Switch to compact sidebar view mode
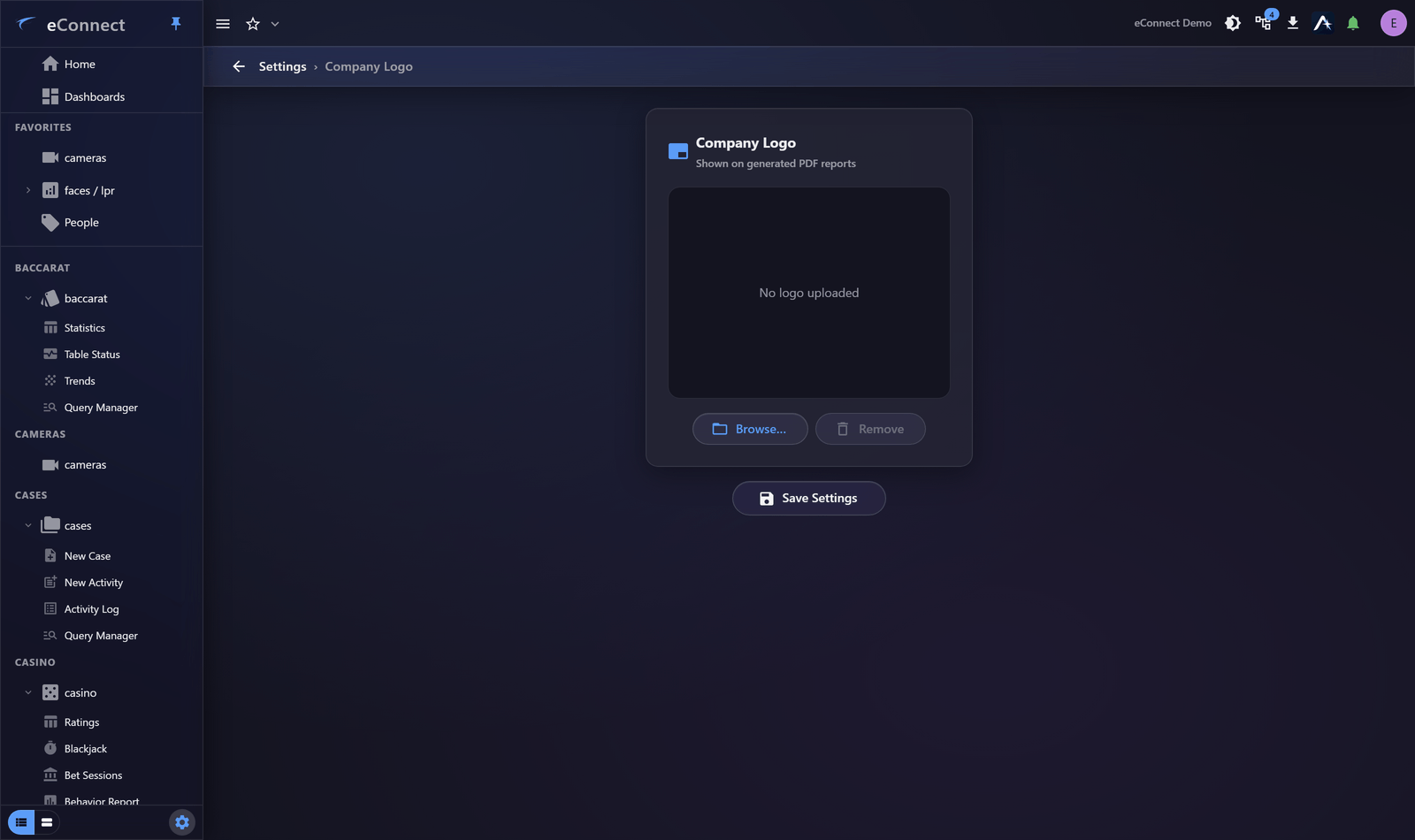Image resolution: width=1415 pixels, height=840 pixels. 47,822
